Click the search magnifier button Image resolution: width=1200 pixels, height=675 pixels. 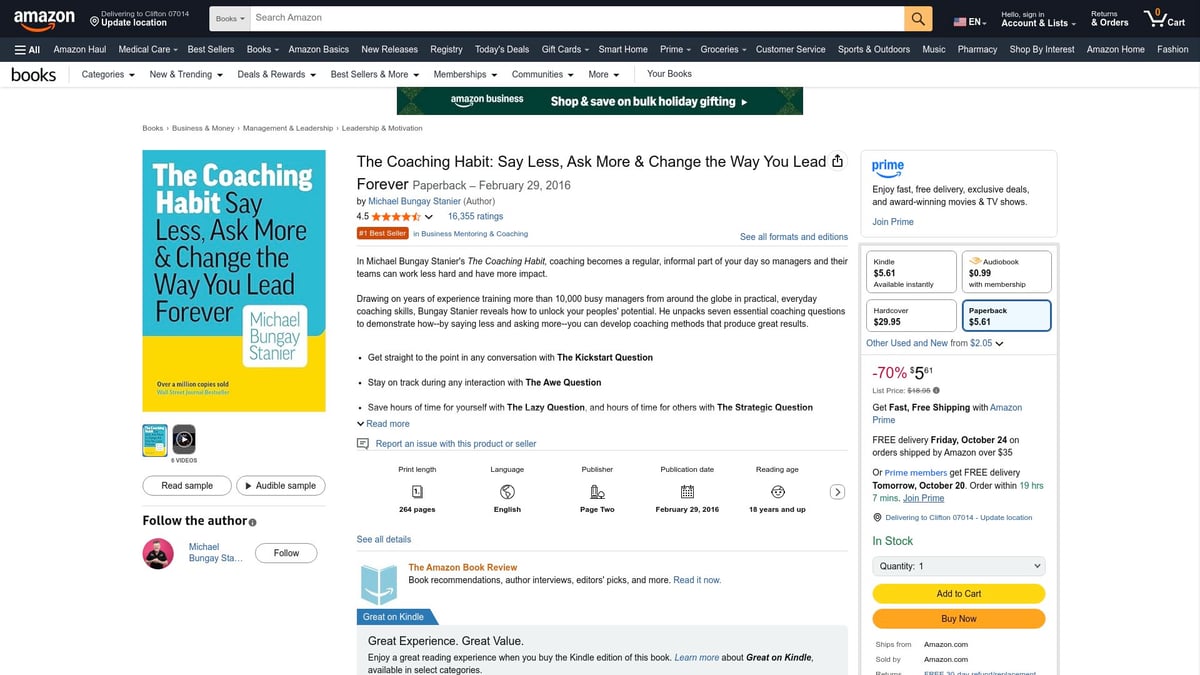[x=918, y=18]
